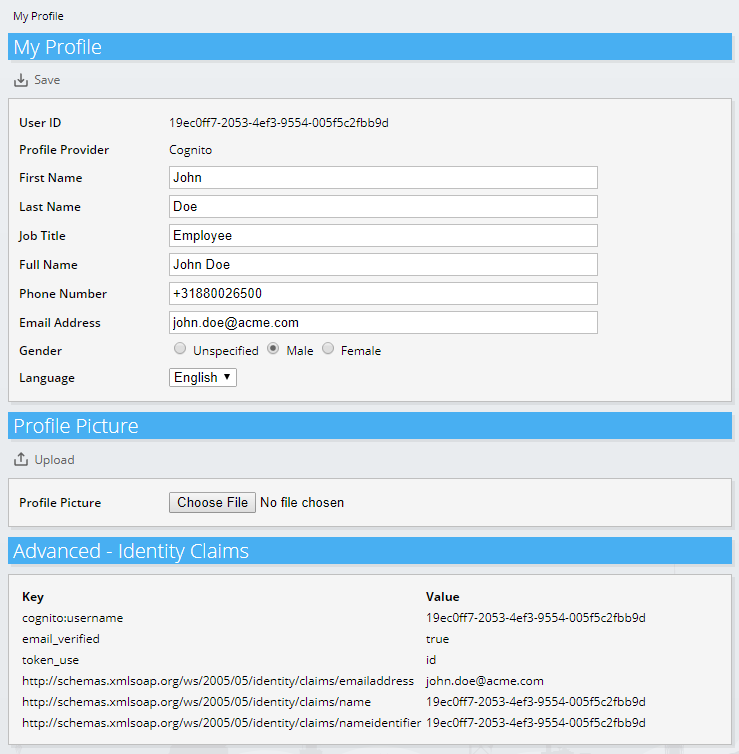The image size is (739, 754).
Task: Focus the Phone Number input field
Action: pos(383,293)
